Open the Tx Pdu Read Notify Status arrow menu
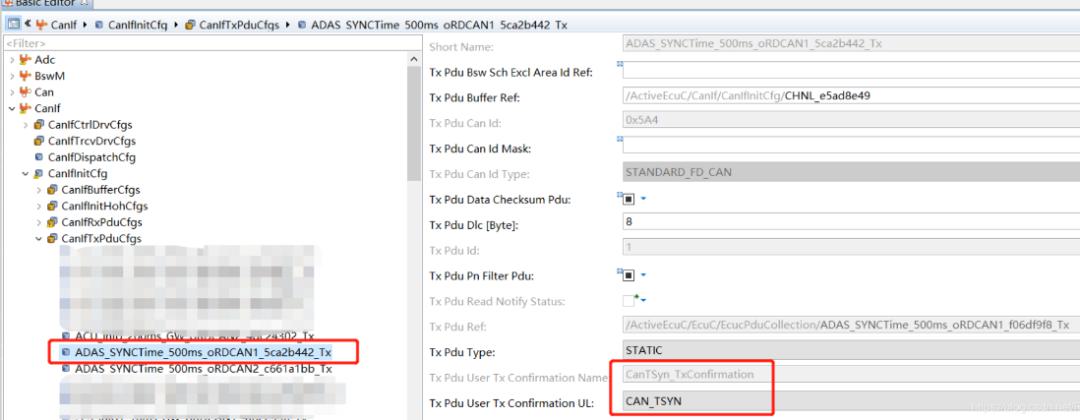This screenshot has height=420, width=1080. point(643,301)
